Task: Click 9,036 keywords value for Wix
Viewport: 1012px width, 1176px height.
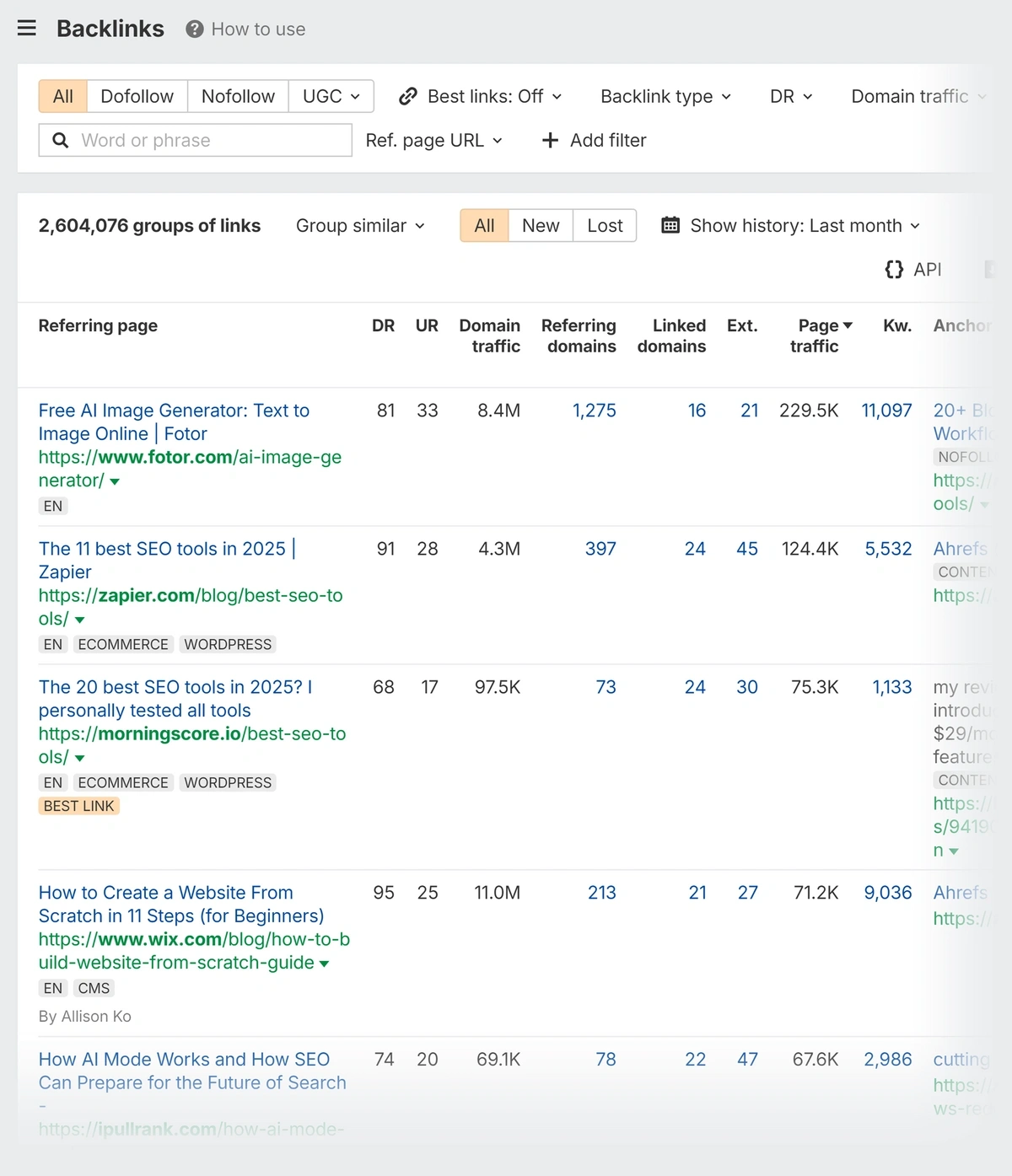Action: click(888, 893)
